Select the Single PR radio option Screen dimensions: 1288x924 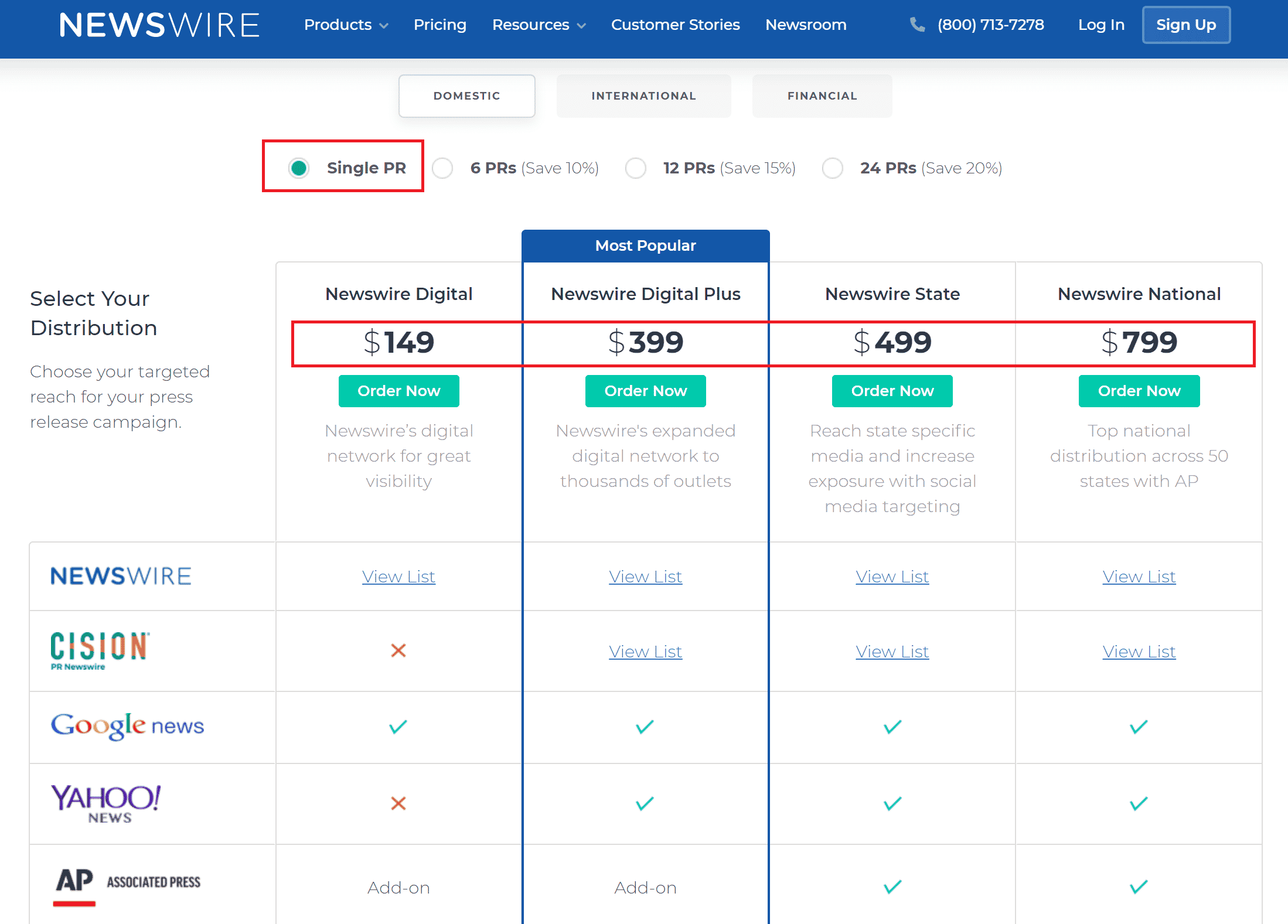299,168
